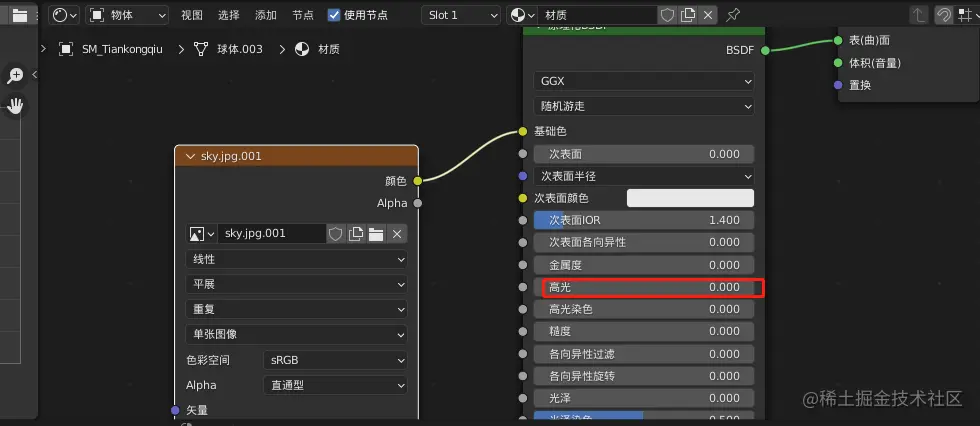Image resolution: width=980 pixels, height=426 pixels.
Task: Open the 平展 projection dropdown
Action: [296, 284]
